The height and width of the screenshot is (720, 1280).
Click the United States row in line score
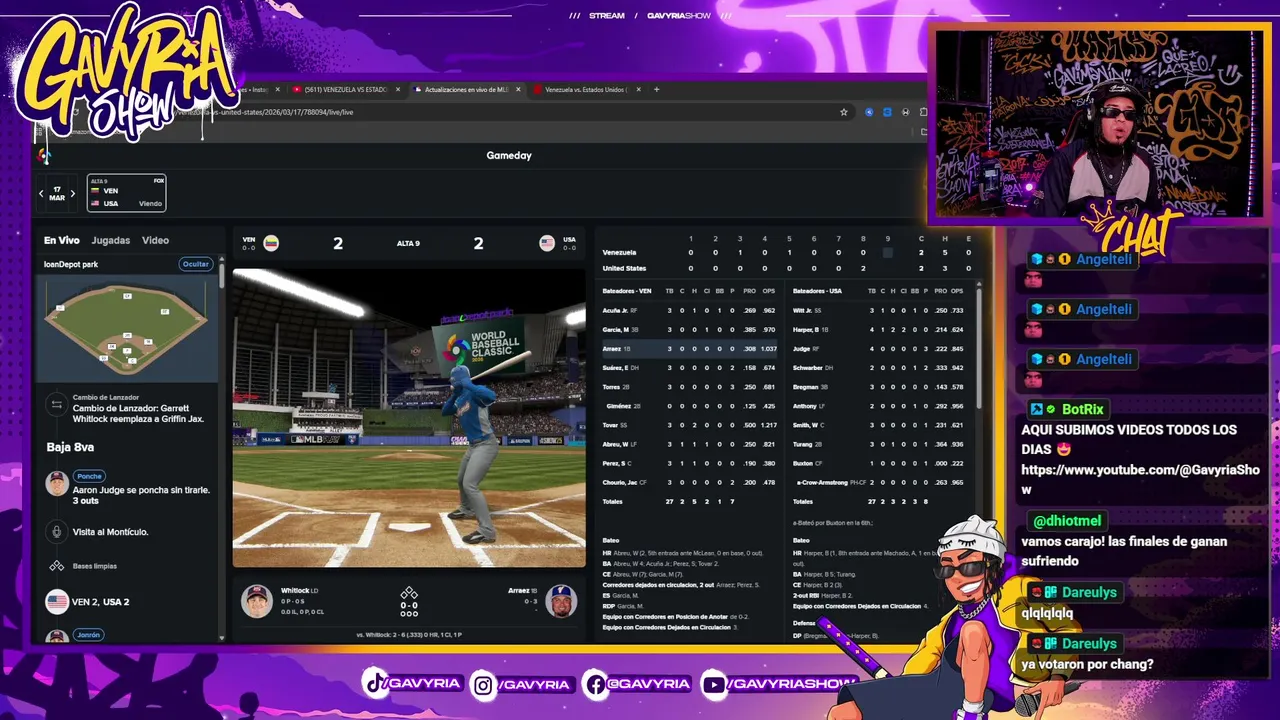787,268
